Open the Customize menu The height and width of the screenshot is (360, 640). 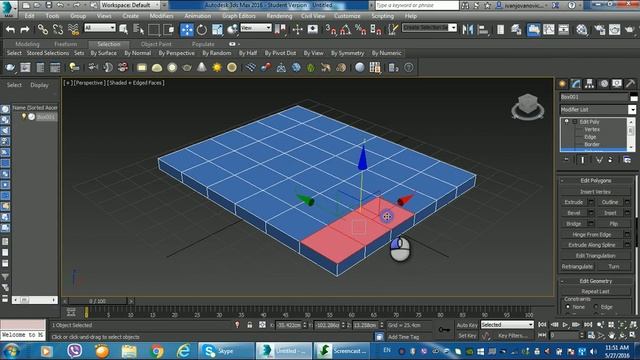[347, 16]
